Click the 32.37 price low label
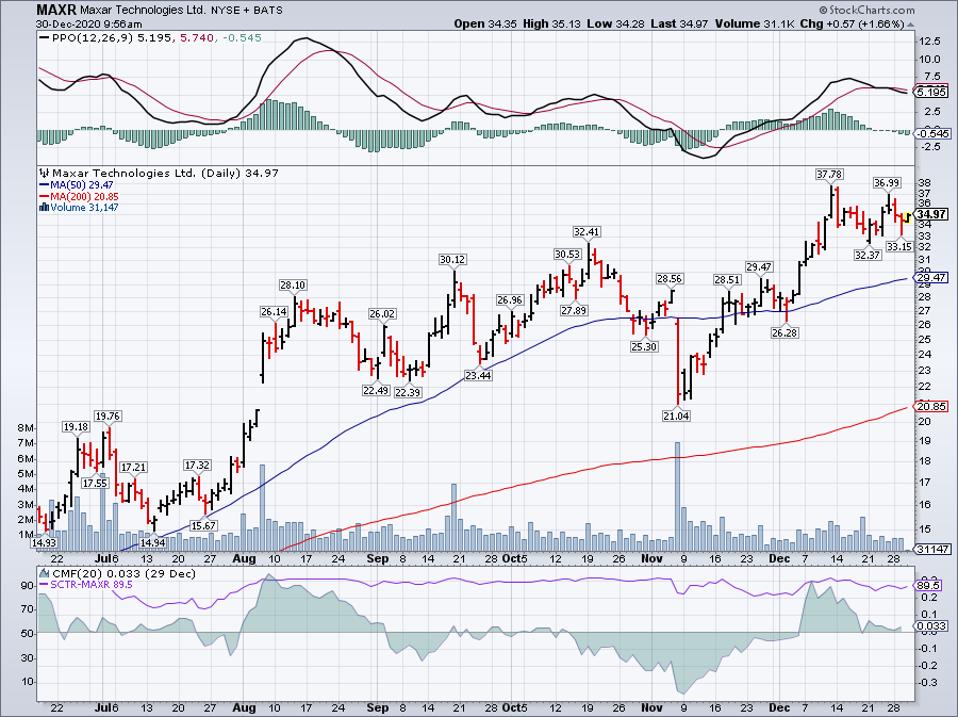 (867, 255)
